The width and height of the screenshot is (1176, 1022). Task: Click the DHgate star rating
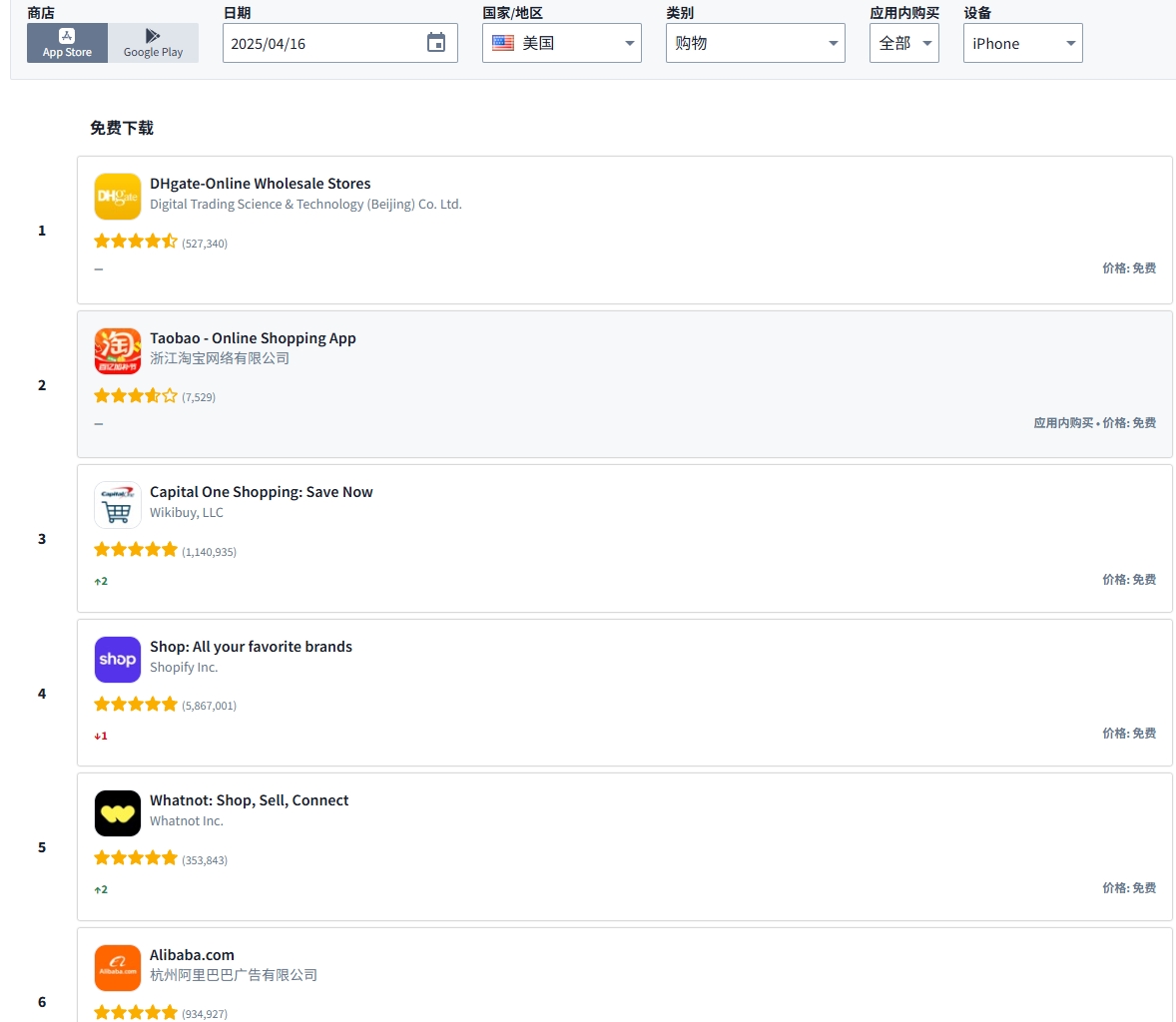136,242
